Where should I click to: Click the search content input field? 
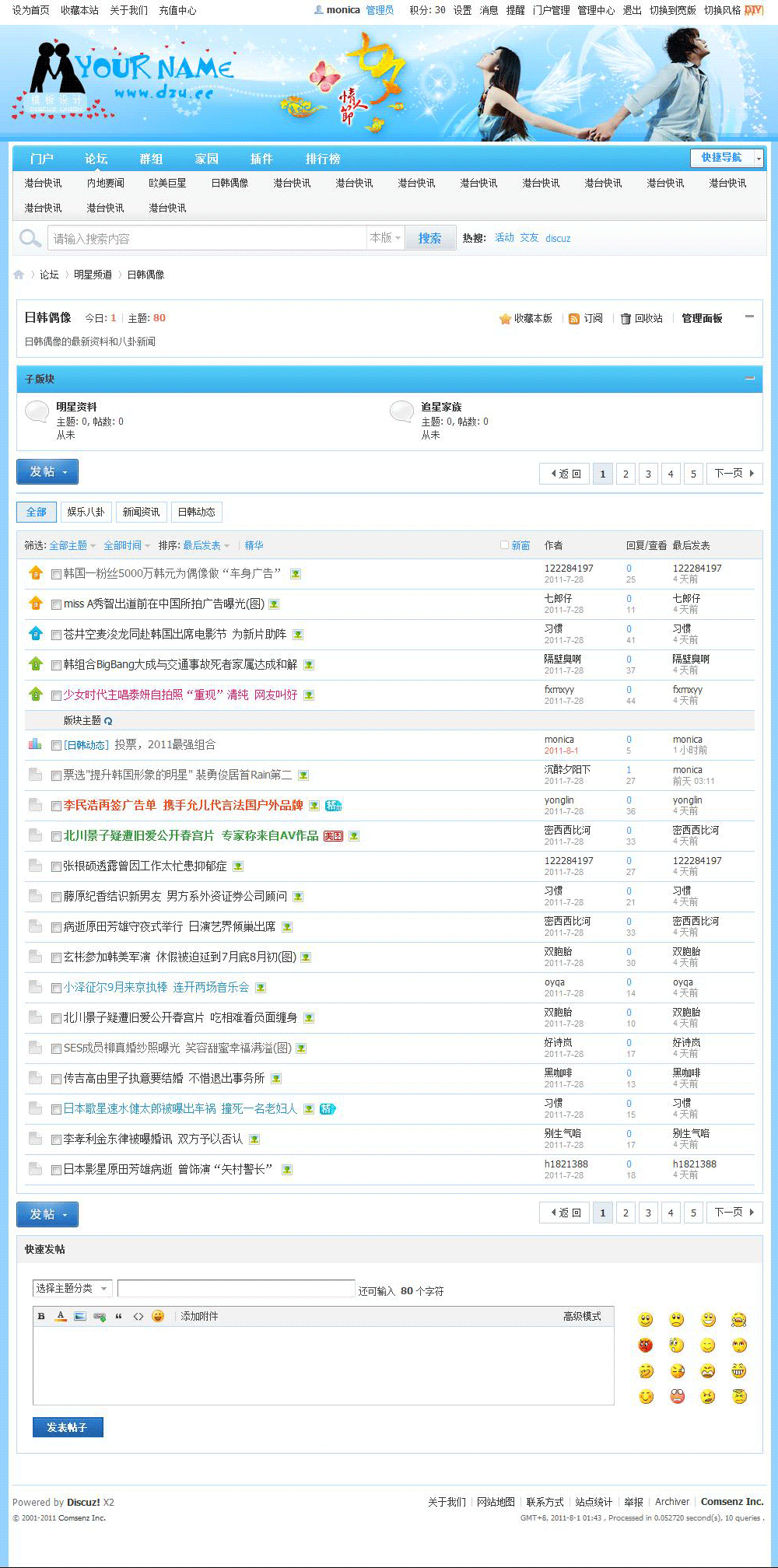click(x=207, y=238)
